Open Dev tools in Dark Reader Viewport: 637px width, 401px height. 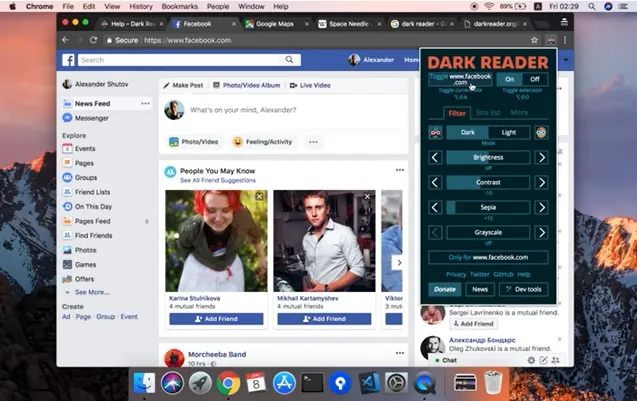click(523, 289)
